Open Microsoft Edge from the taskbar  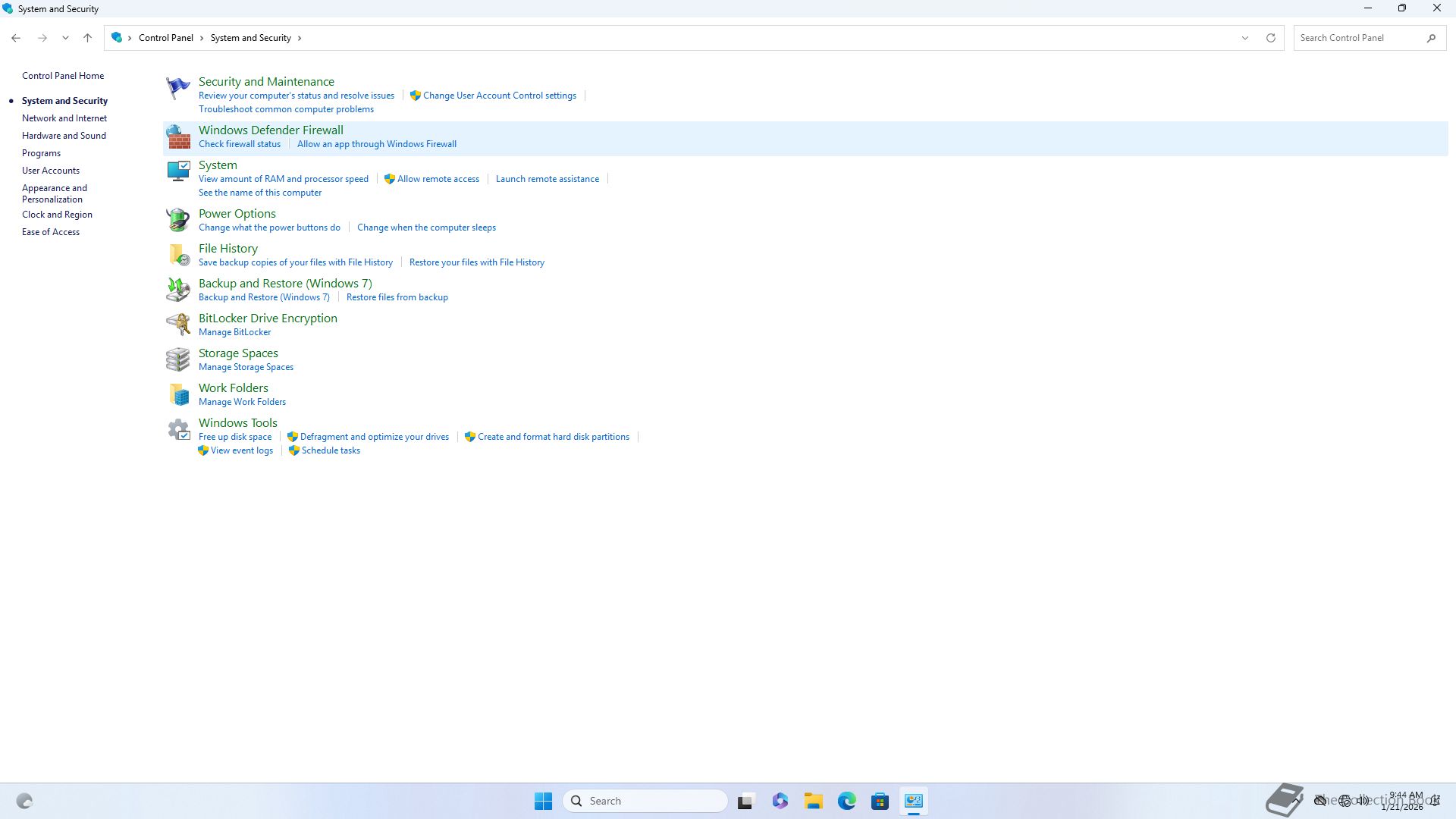(846, 801)
